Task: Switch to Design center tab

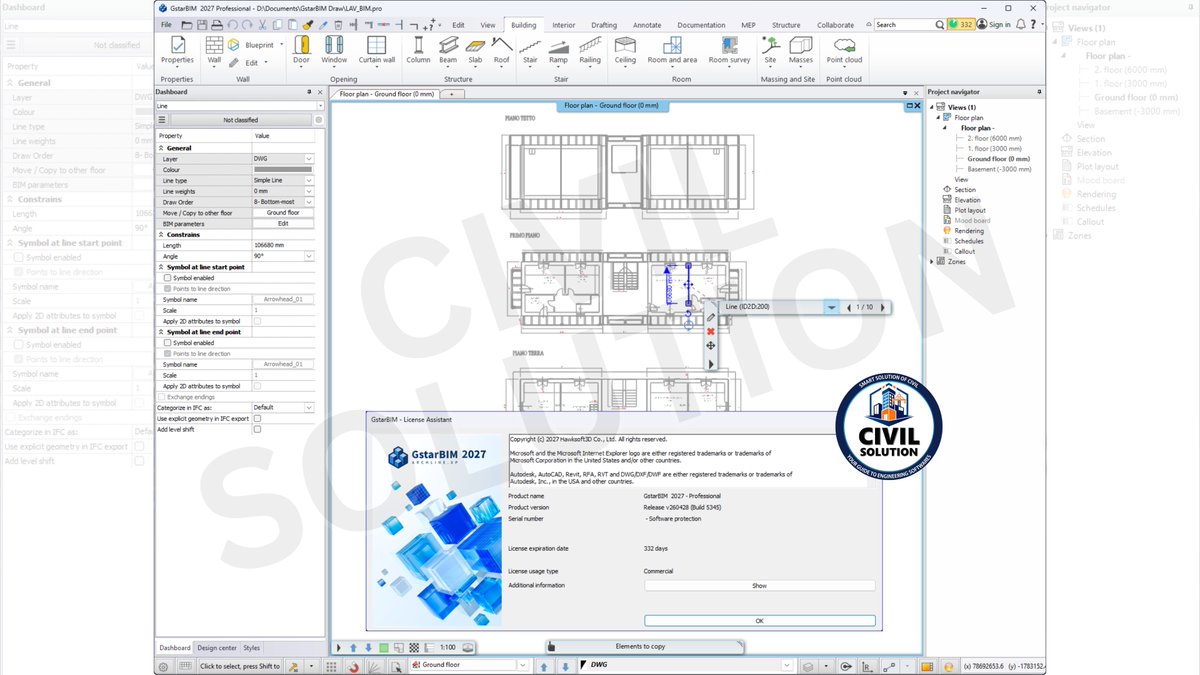Action: click(217, 648)
